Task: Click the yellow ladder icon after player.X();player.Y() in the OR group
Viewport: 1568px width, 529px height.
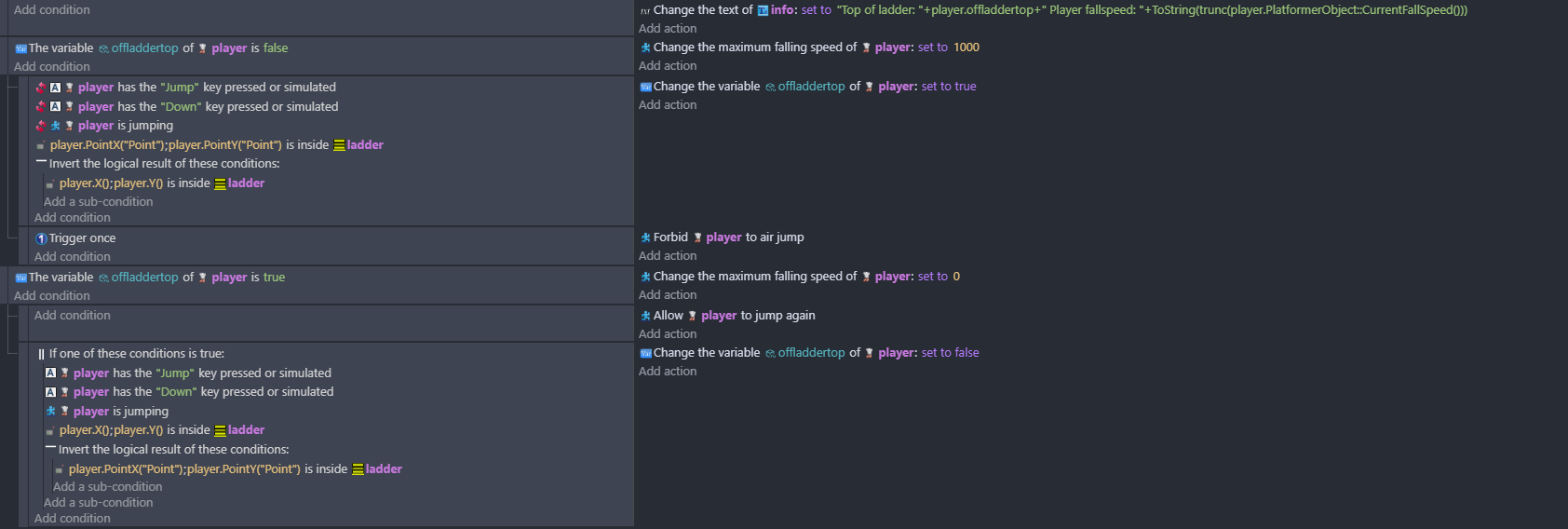Action: pyautogui.click(x=220, y=431)
